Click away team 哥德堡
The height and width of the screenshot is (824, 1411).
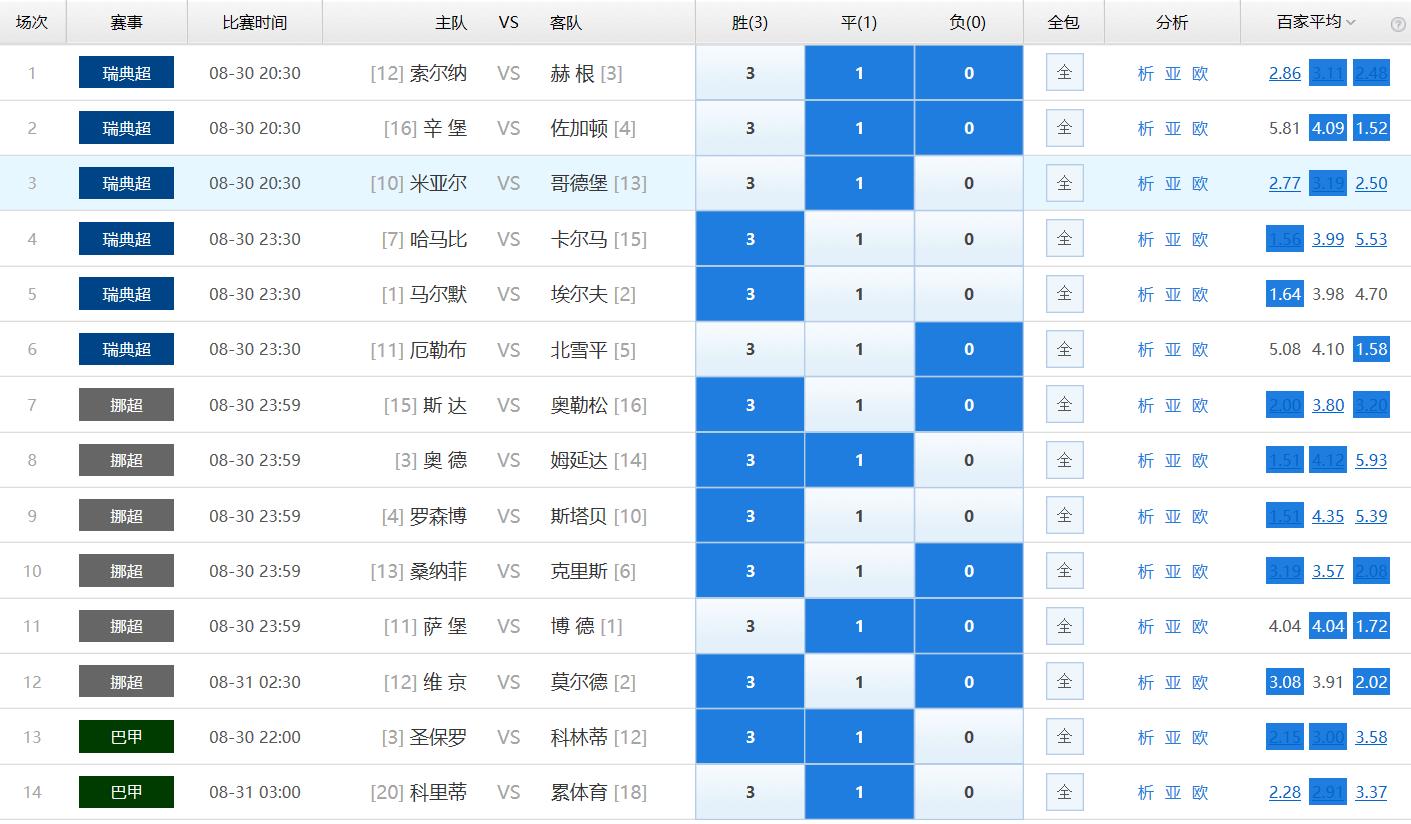(579, 183)
